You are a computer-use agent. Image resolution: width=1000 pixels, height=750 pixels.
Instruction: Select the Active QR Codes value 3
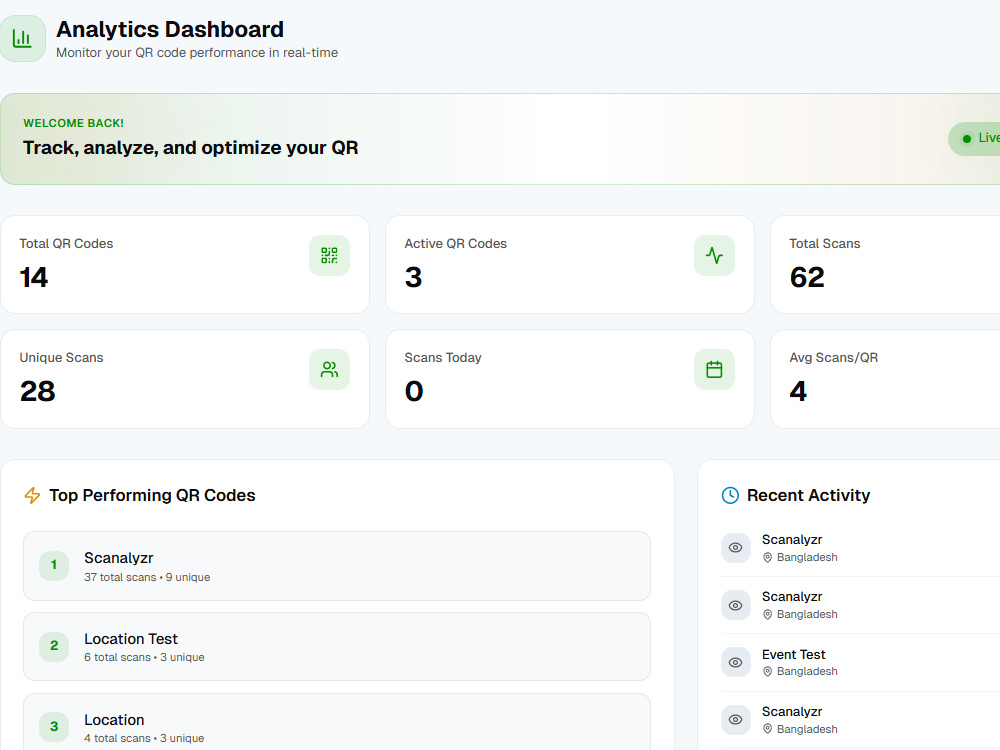point(413,277)
